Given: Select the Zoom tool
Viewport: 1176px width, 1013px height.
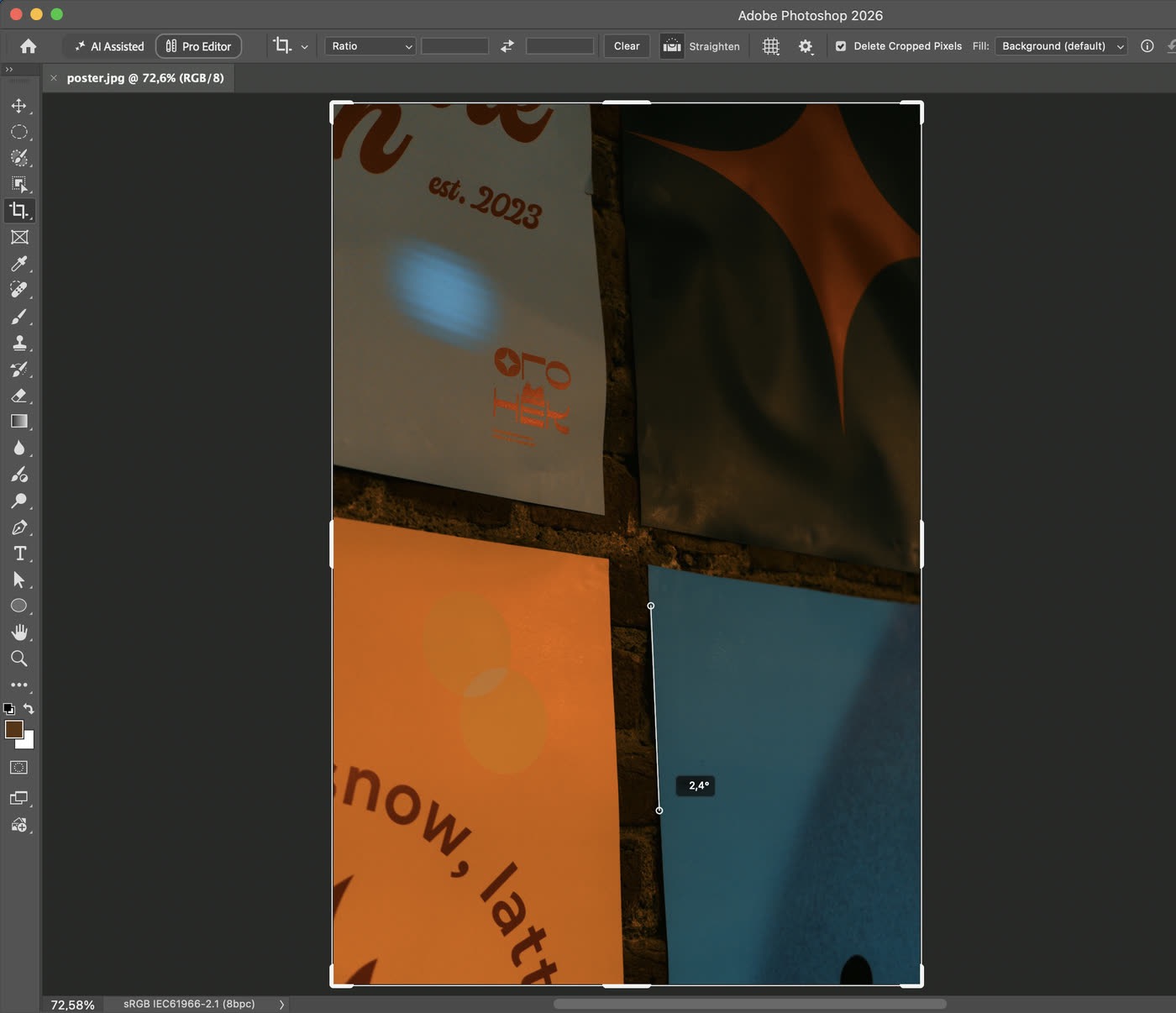Looking at the screenshot, I should pos(18,659).
